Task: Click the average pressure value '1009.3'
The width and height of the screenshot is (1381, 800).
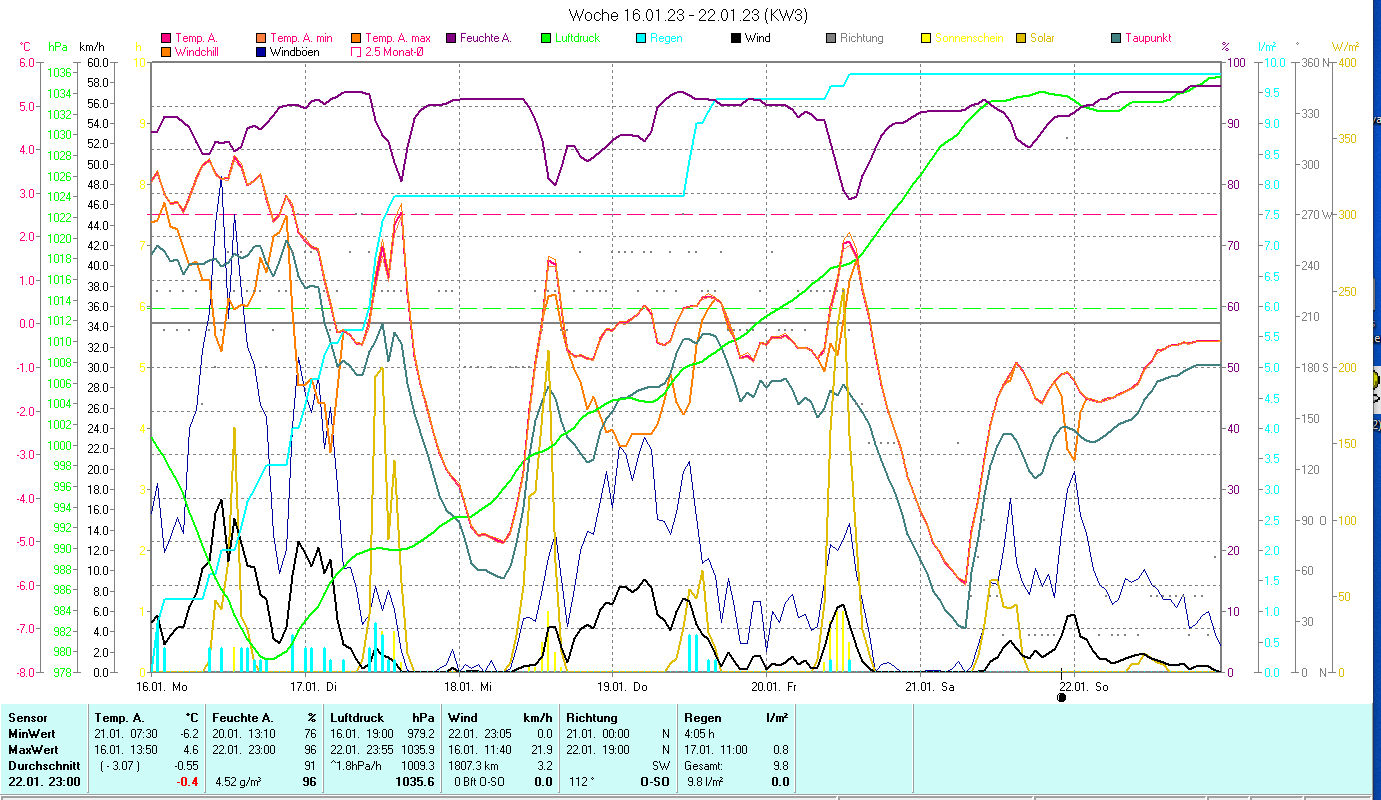Action: tap(416, 766)
